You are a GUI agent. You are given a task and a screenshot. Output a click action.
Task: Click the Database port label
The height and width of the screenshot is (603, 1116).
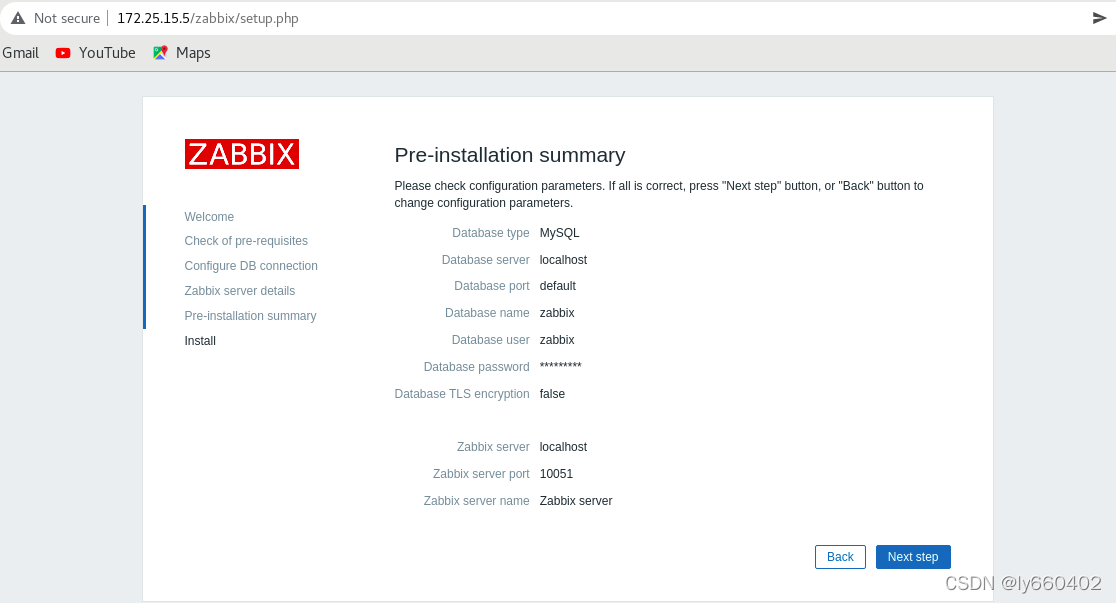492,285
